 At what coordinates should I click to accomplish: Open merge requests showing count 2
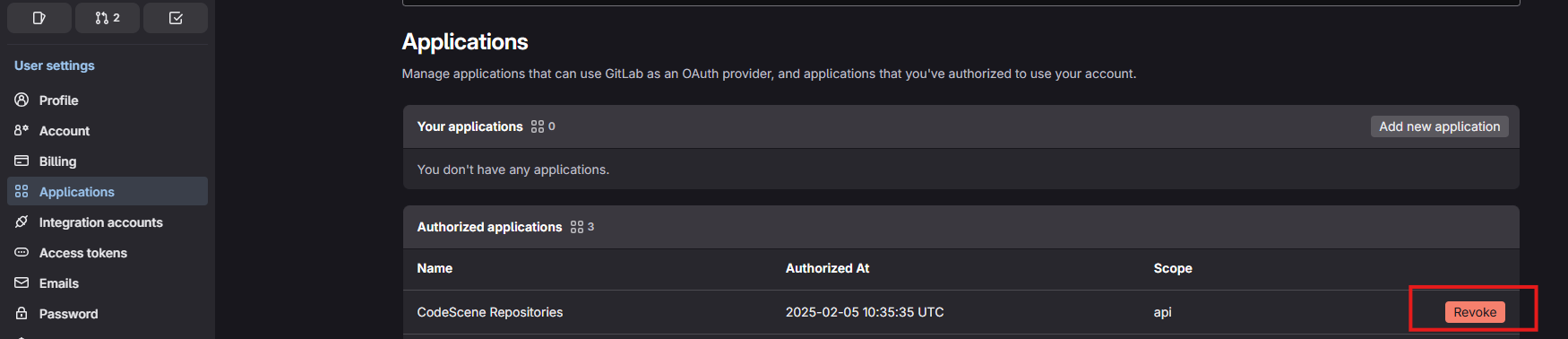click(108, 18)
